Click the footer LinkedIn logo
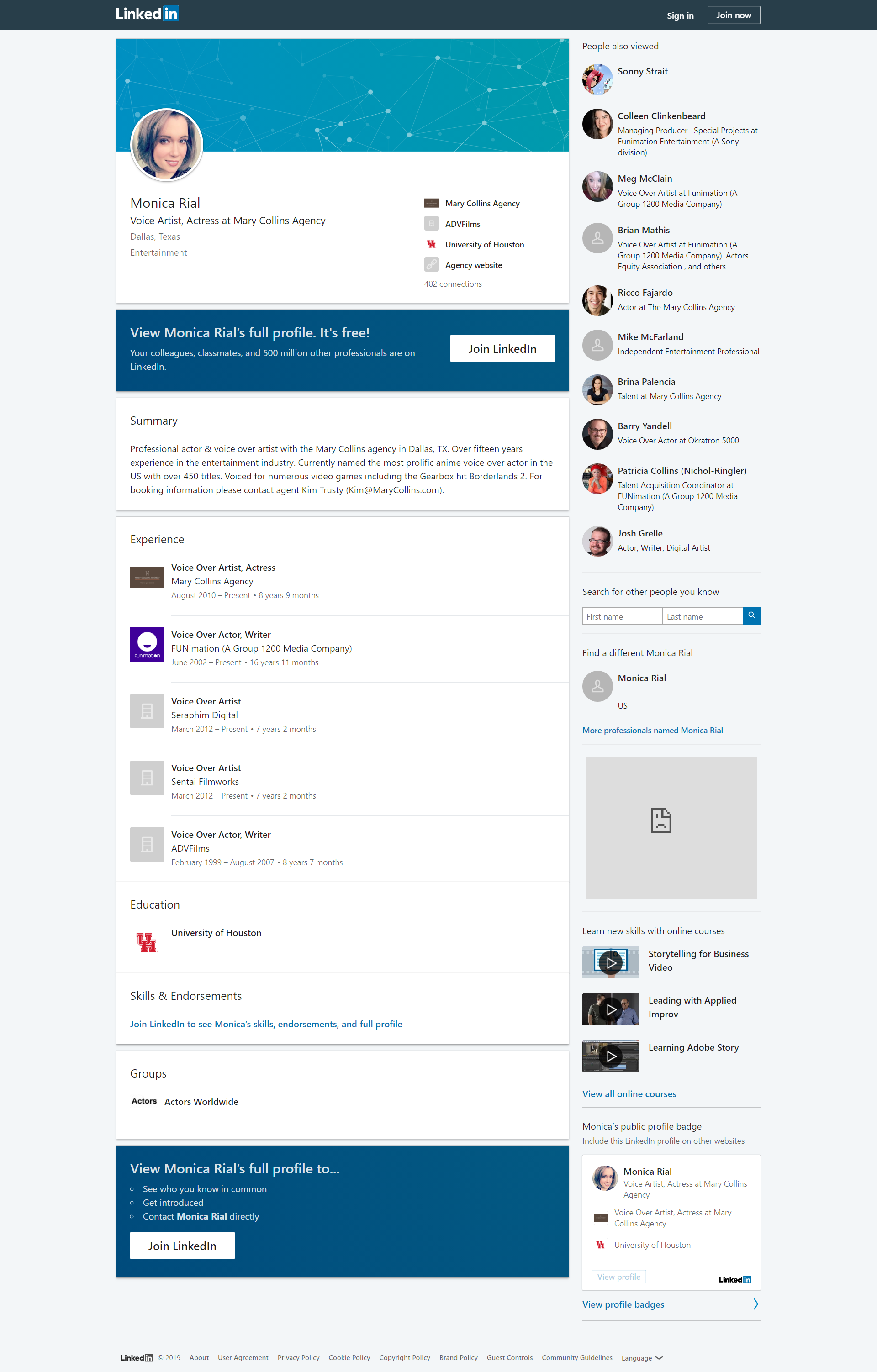This screenshot has width=877, height=1372. (137, 1358)
